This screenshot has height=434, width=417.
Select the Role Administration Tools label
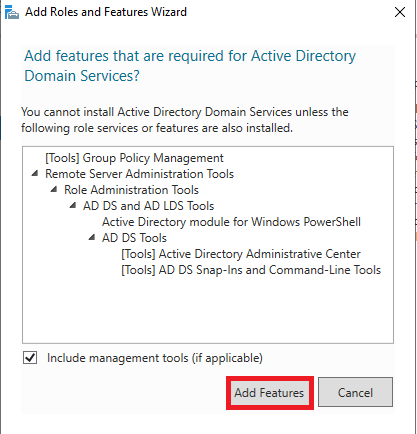pos(131,190)
